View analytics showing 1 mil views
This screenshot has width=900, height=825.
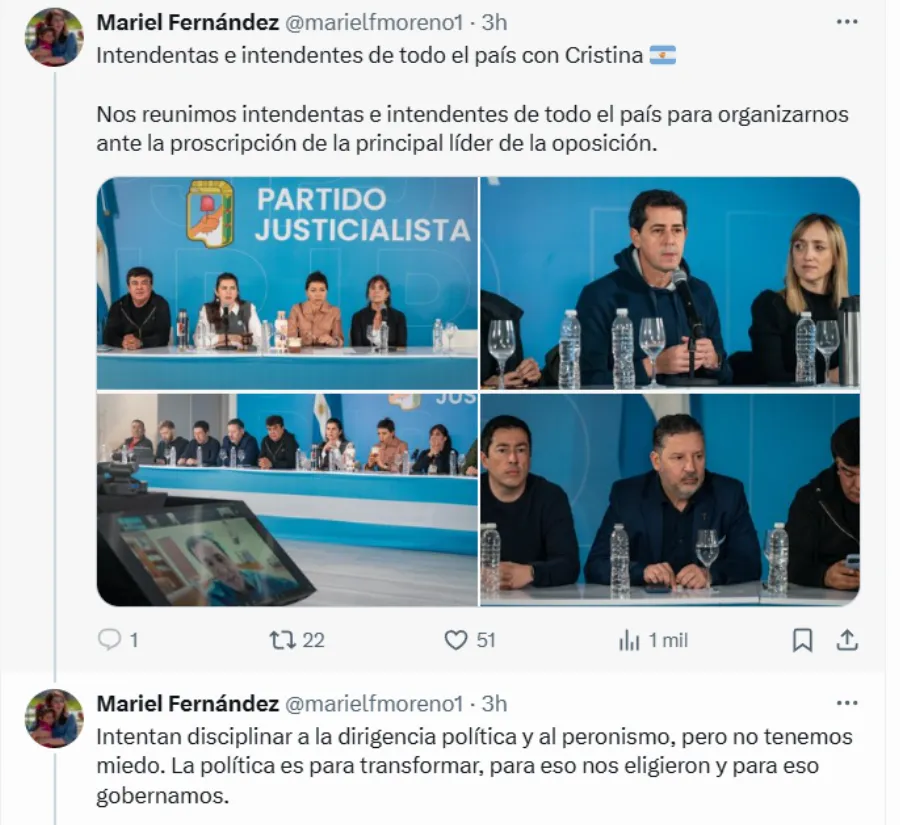629,640
